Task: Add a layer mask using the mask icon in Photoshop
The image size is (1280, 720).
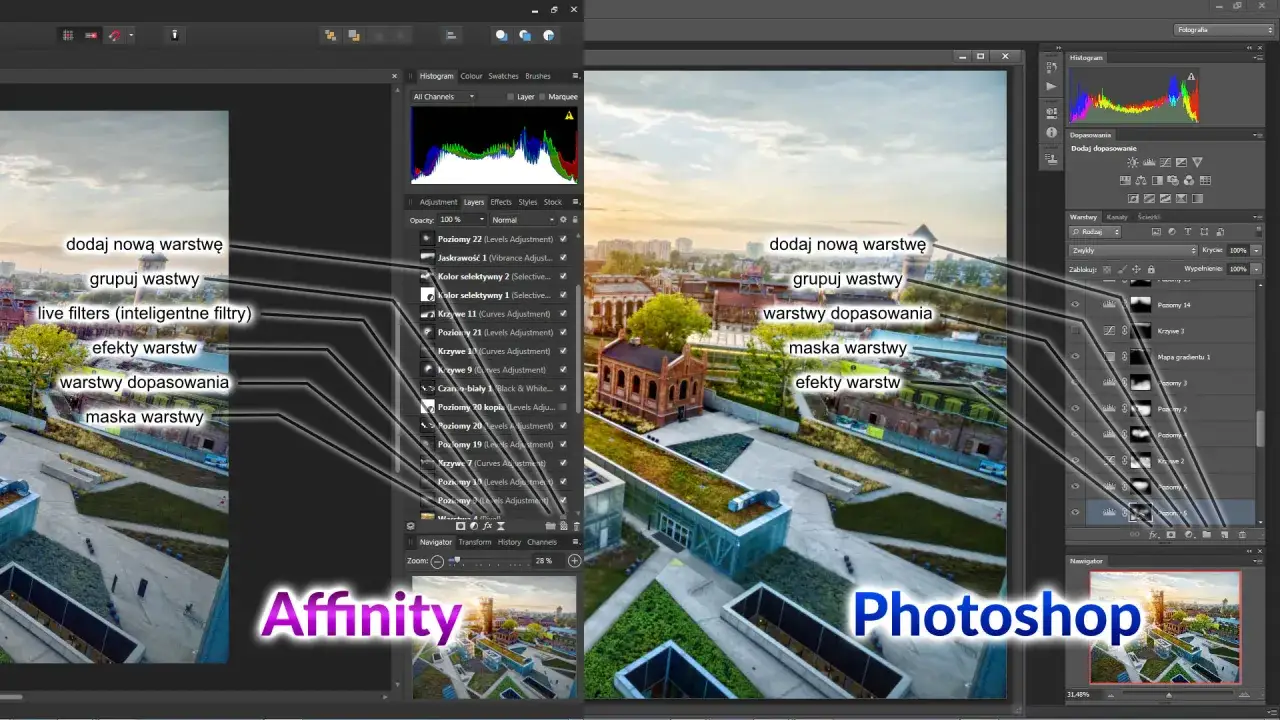Action: [1171, 534]
